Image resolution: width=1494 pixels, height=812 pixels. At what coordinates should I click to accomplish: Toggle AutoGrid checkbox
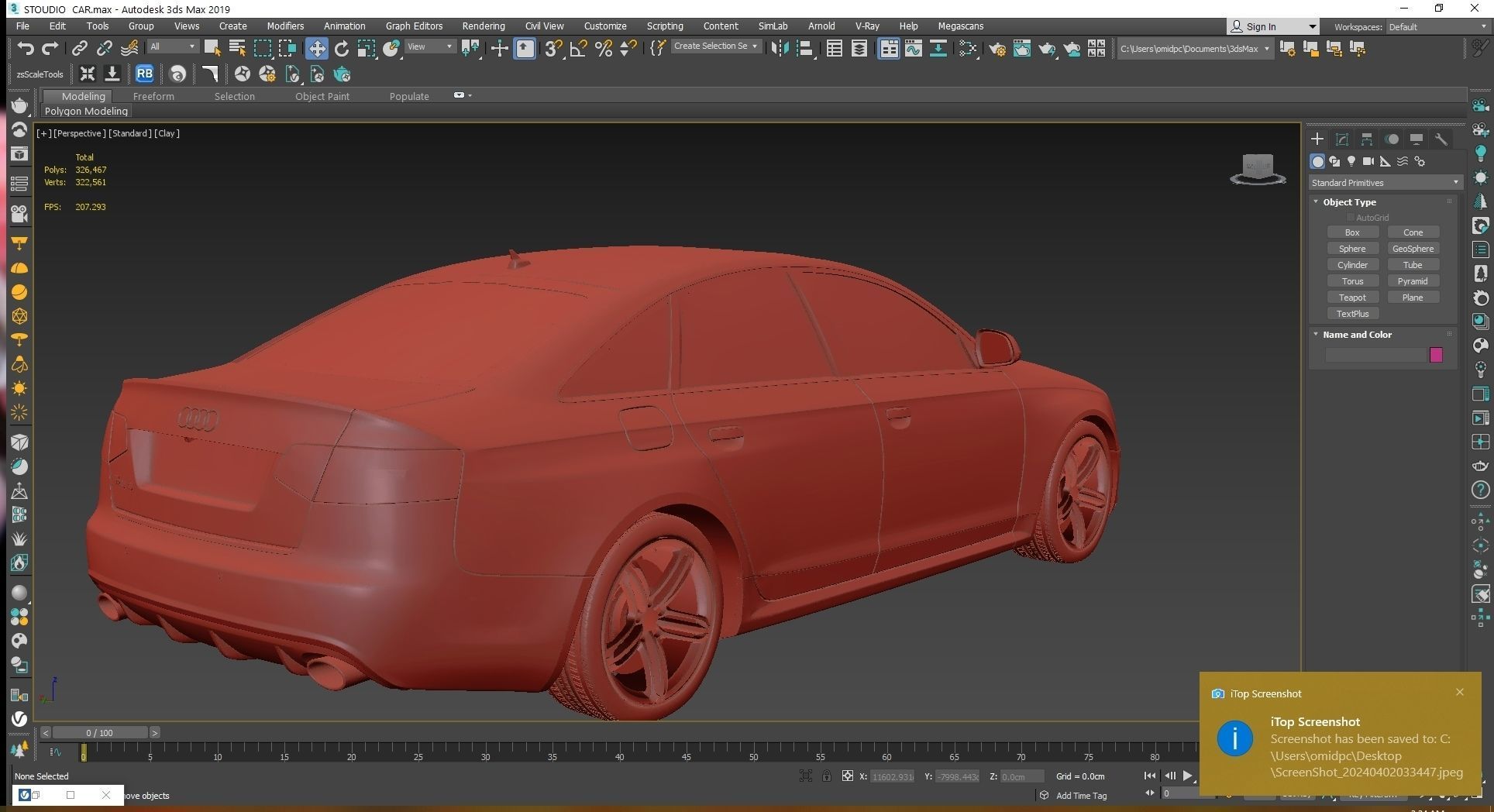coord(1351,218)
